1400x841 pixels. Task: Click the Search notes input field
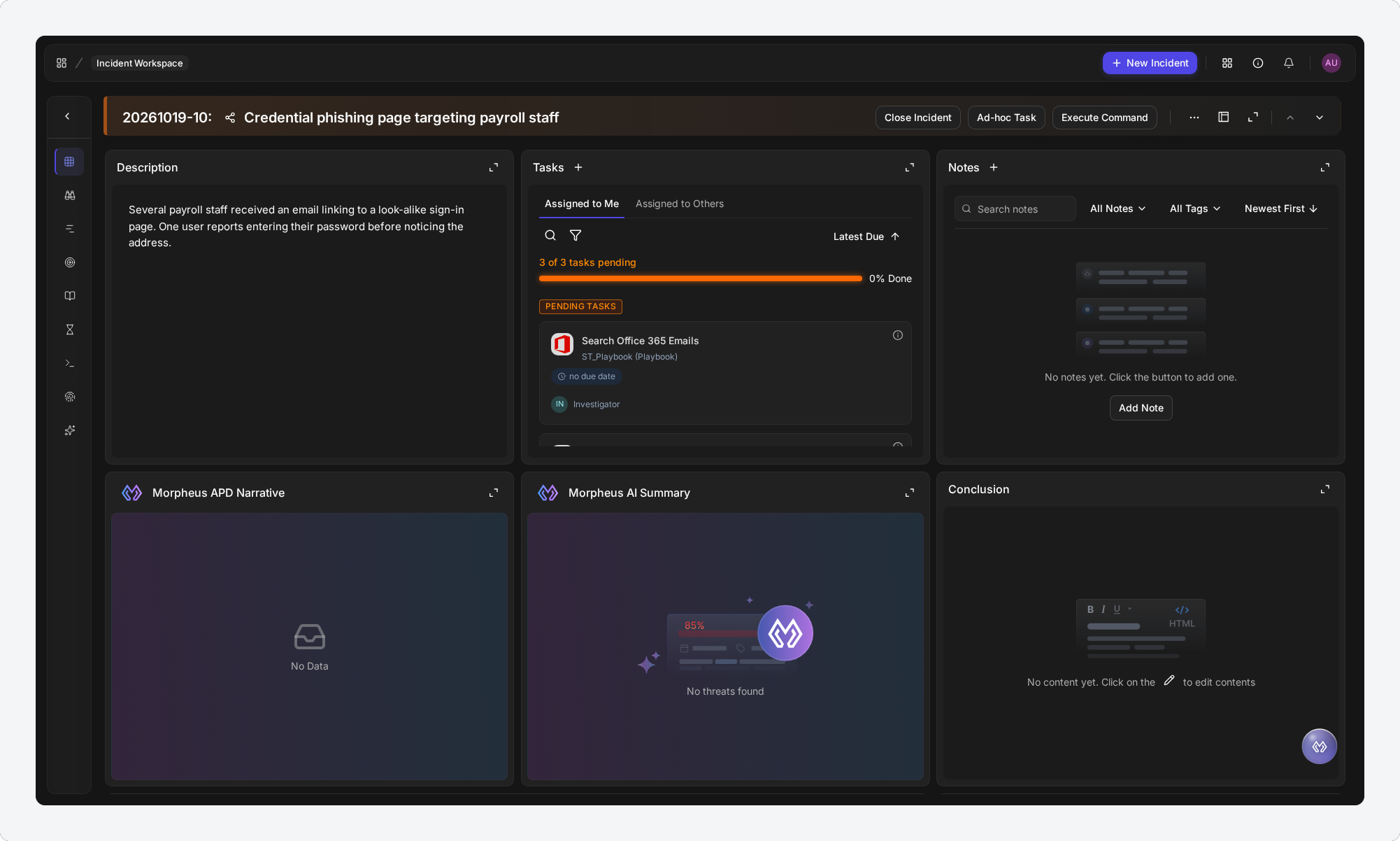[1015, 209]
